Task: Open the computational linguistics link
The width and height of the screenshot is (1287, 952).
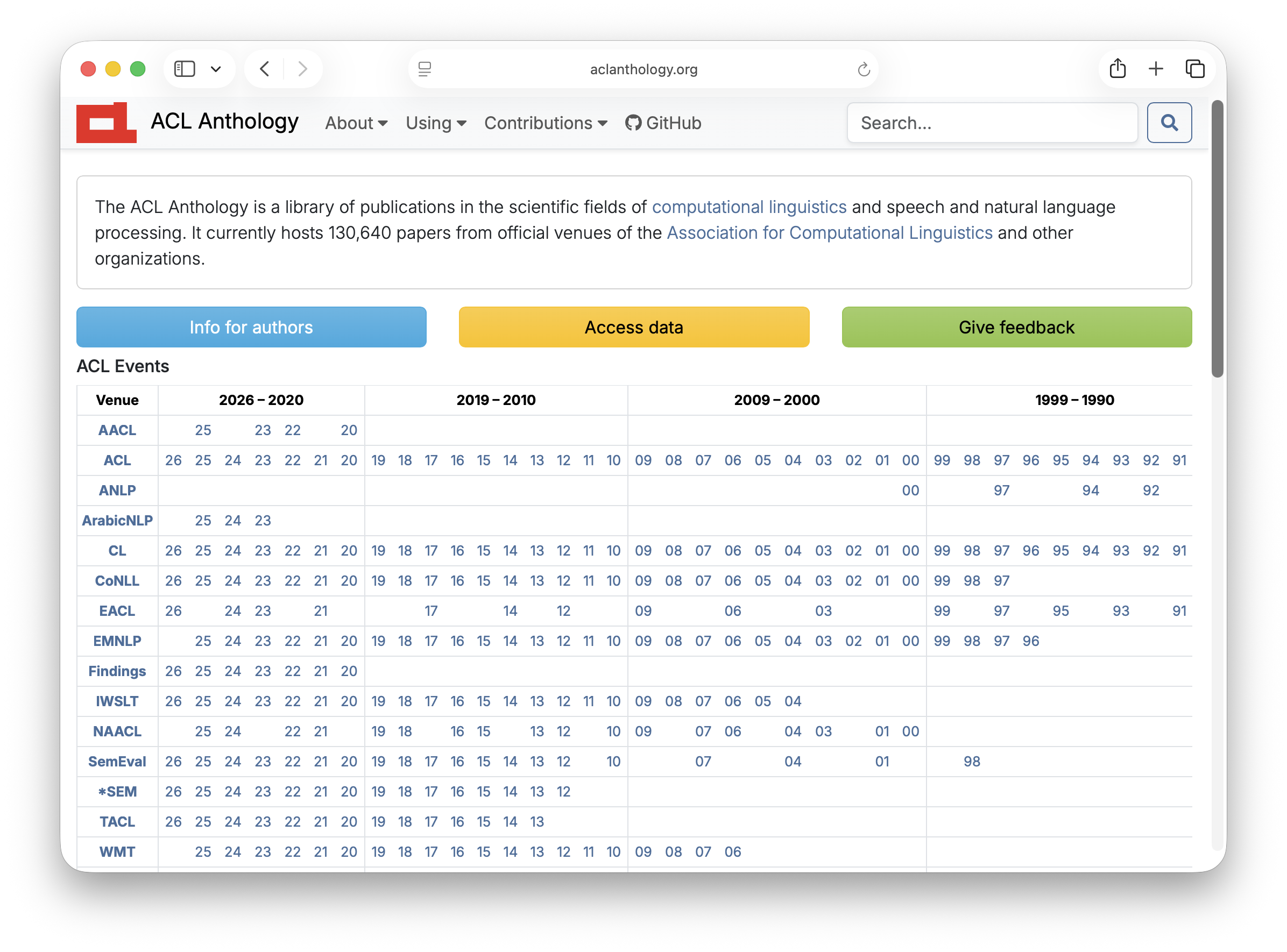Action: [x=748, y=207]
